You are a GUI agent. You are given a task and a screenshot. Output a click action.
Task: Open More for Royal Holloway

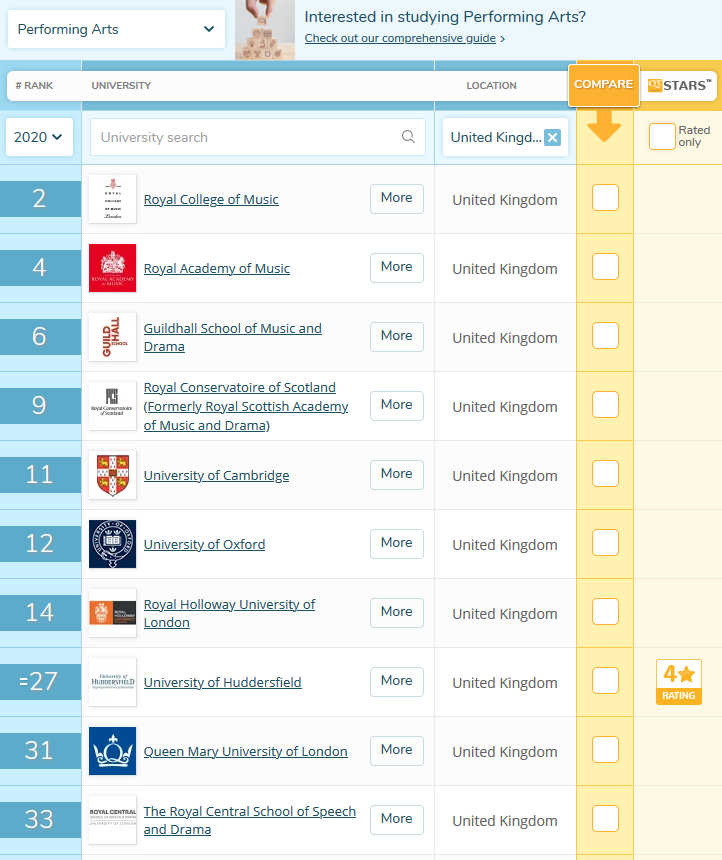tap(397, 612)
